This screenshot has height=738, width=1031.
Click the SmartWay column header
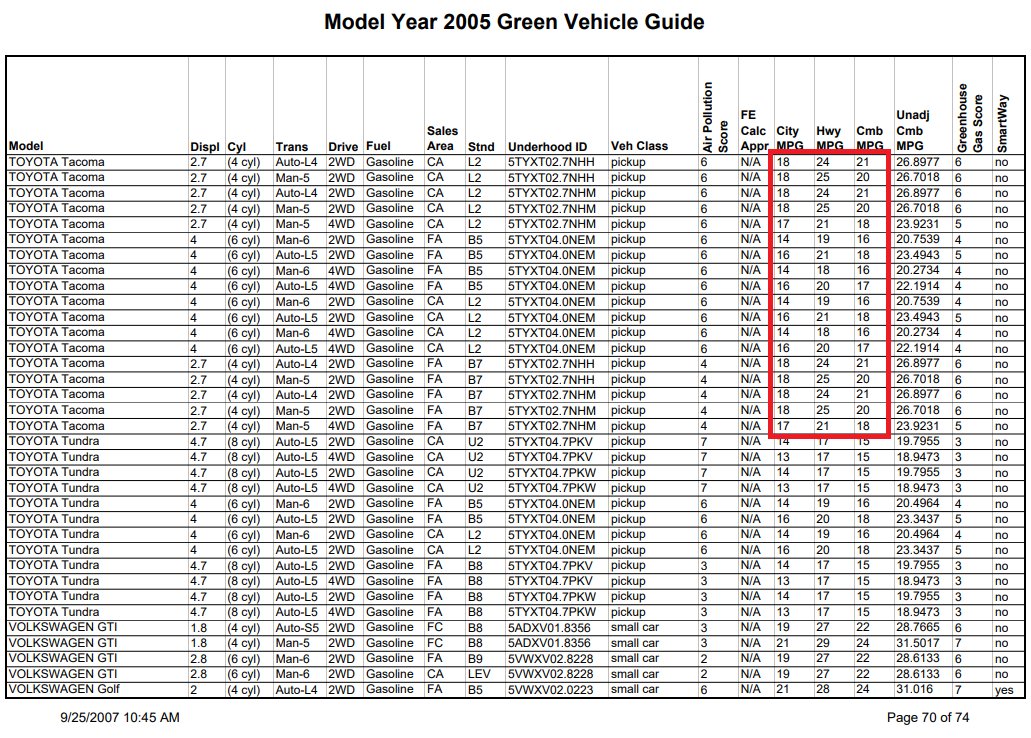coord(1003,124)
